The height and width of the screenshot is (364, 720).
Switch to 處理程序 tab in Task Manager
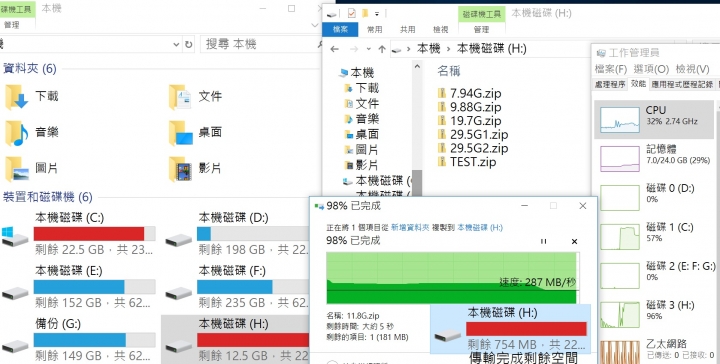point(610,84)
